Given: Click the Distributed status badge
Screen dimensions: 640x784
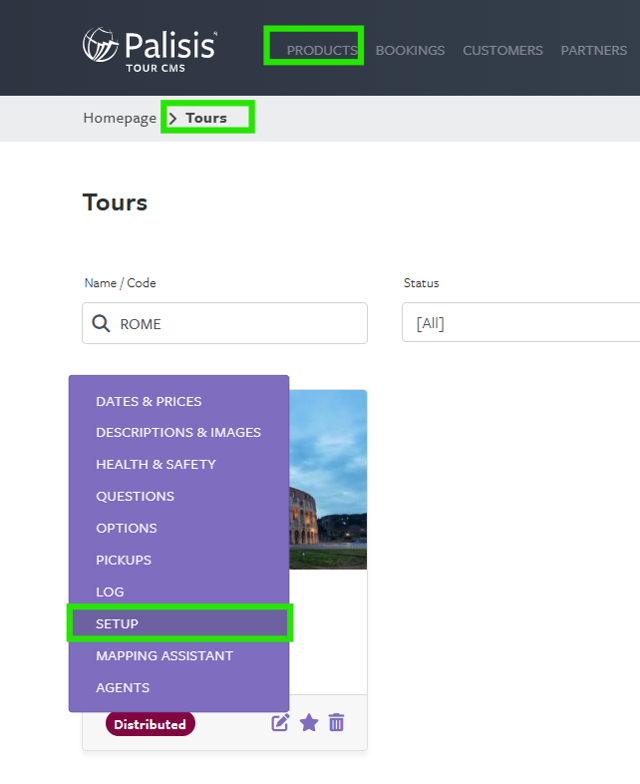Looking at the screenshot, I should [150, 724].
